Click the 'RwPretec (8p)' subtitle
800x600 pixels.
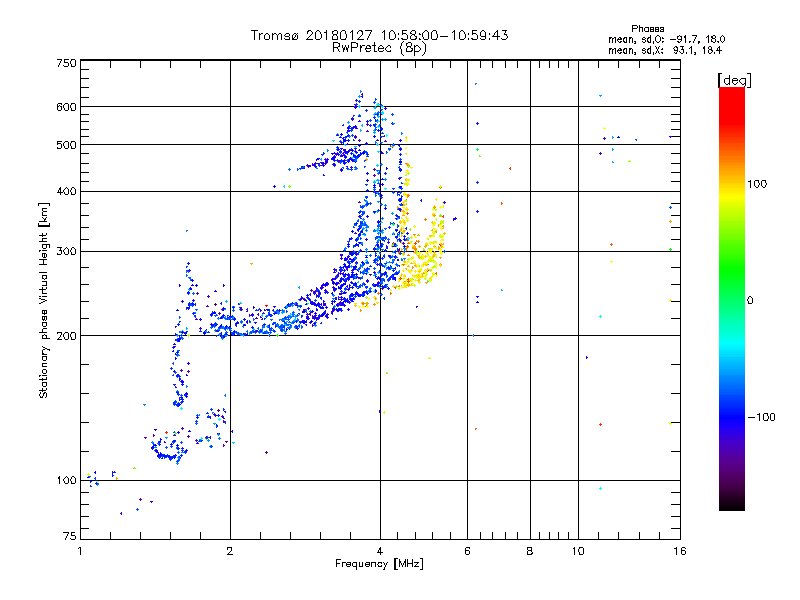pyautogui.click(x=379, y=48)
